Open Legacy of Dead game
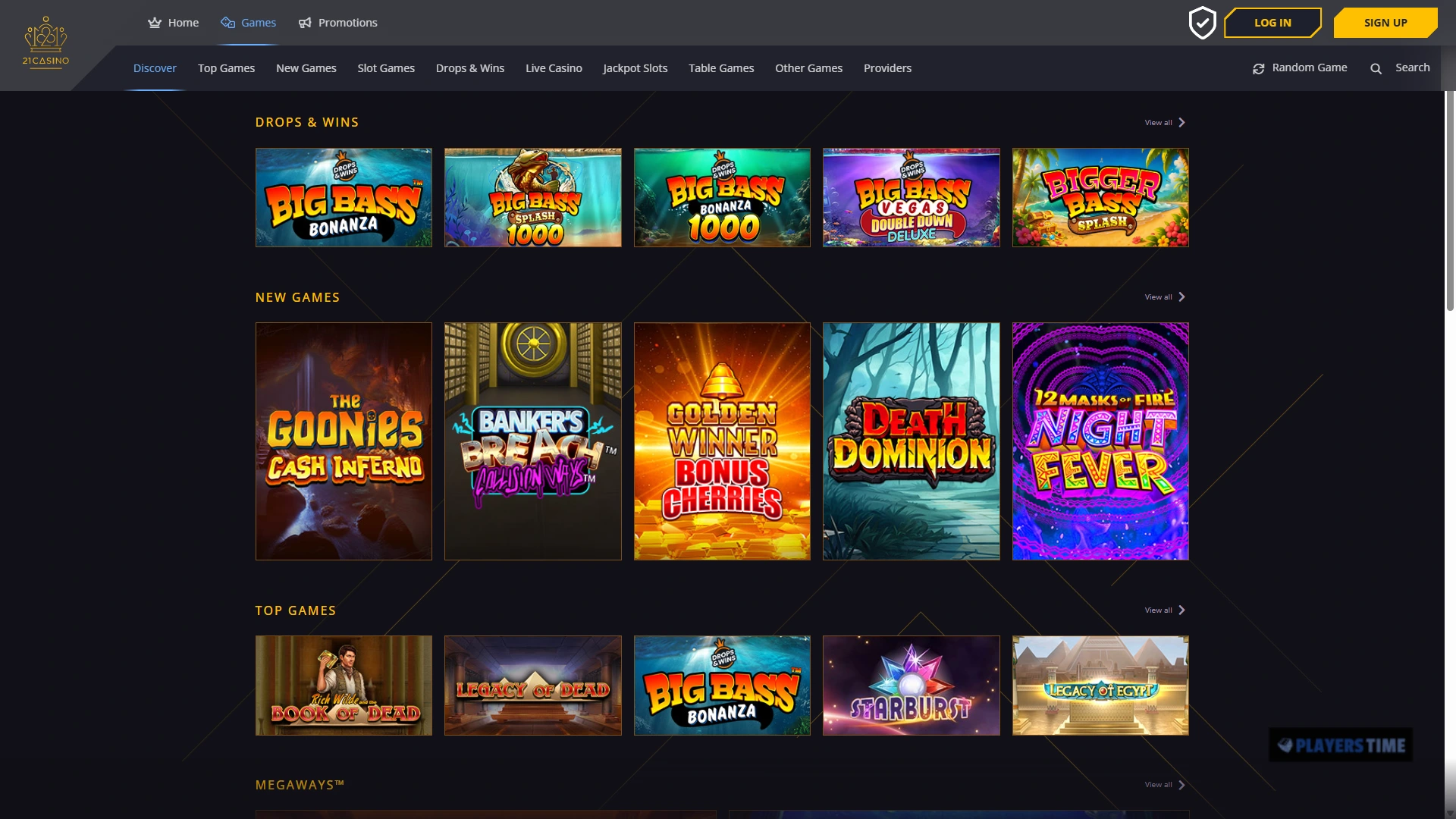This screenshot has height=819, width=1456. (532, 686)
